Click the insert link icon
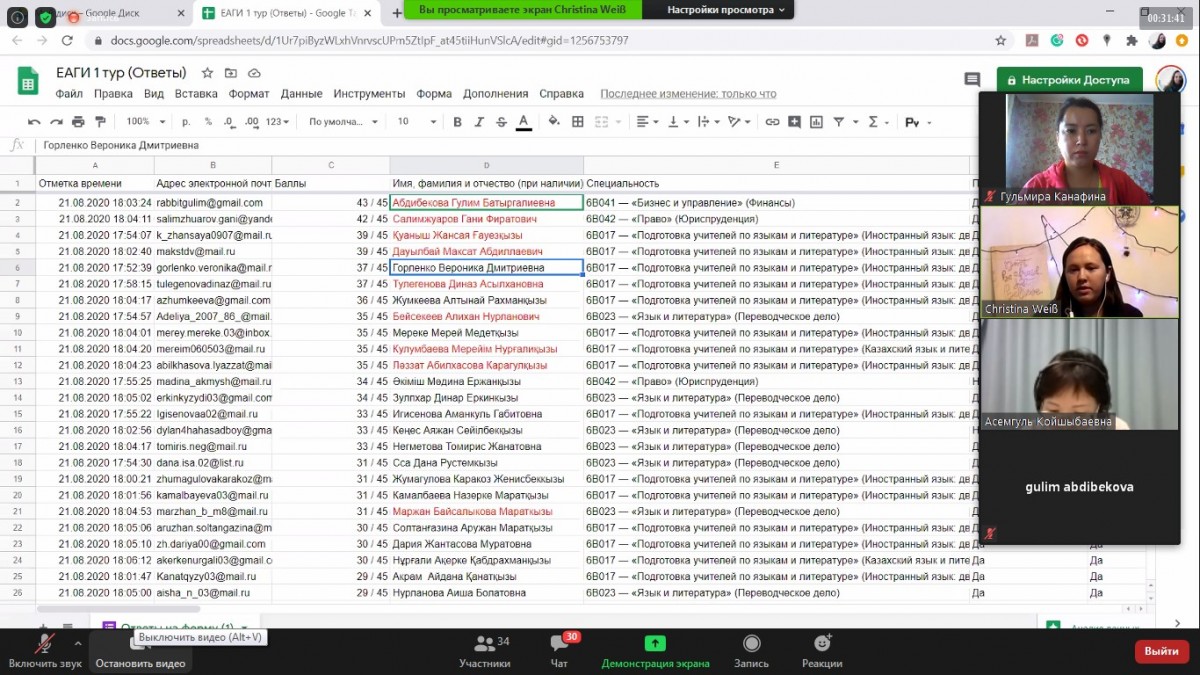Image resolution: width=1200 pixels, height=675 pixels. tap(772, 122)
